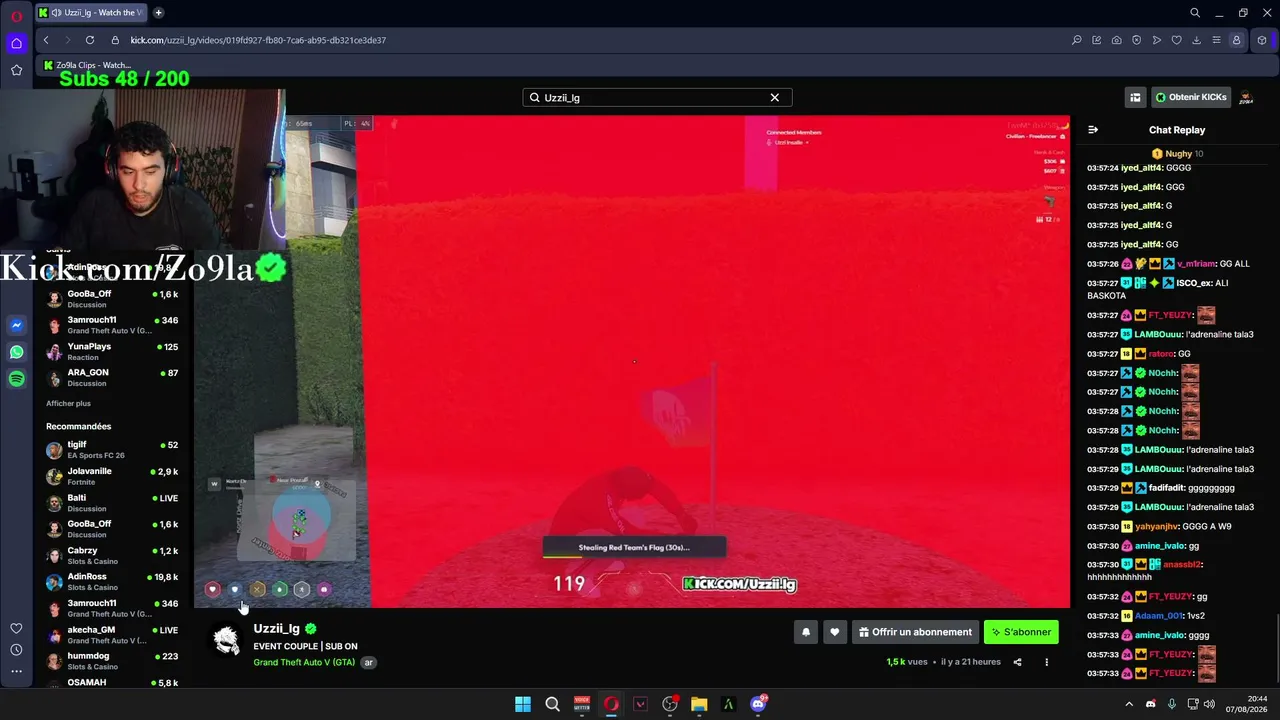This screenshot has width=1280, height=720.
Task: Share the video with the share icon
Action: coord(1017,662)
